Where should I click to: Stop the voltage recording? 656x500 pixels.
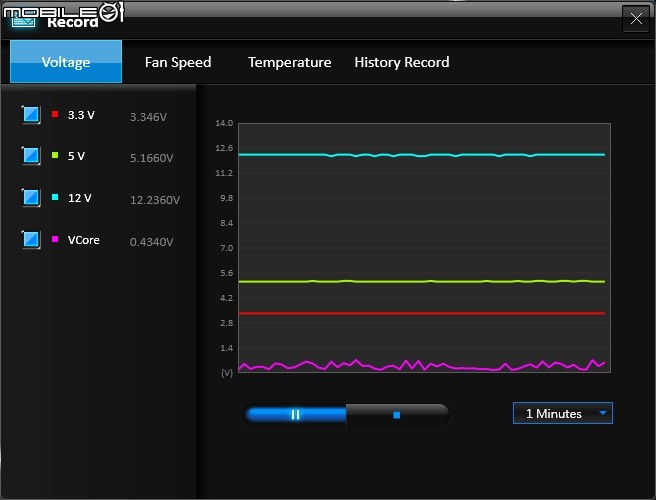[x=397, y=415]
